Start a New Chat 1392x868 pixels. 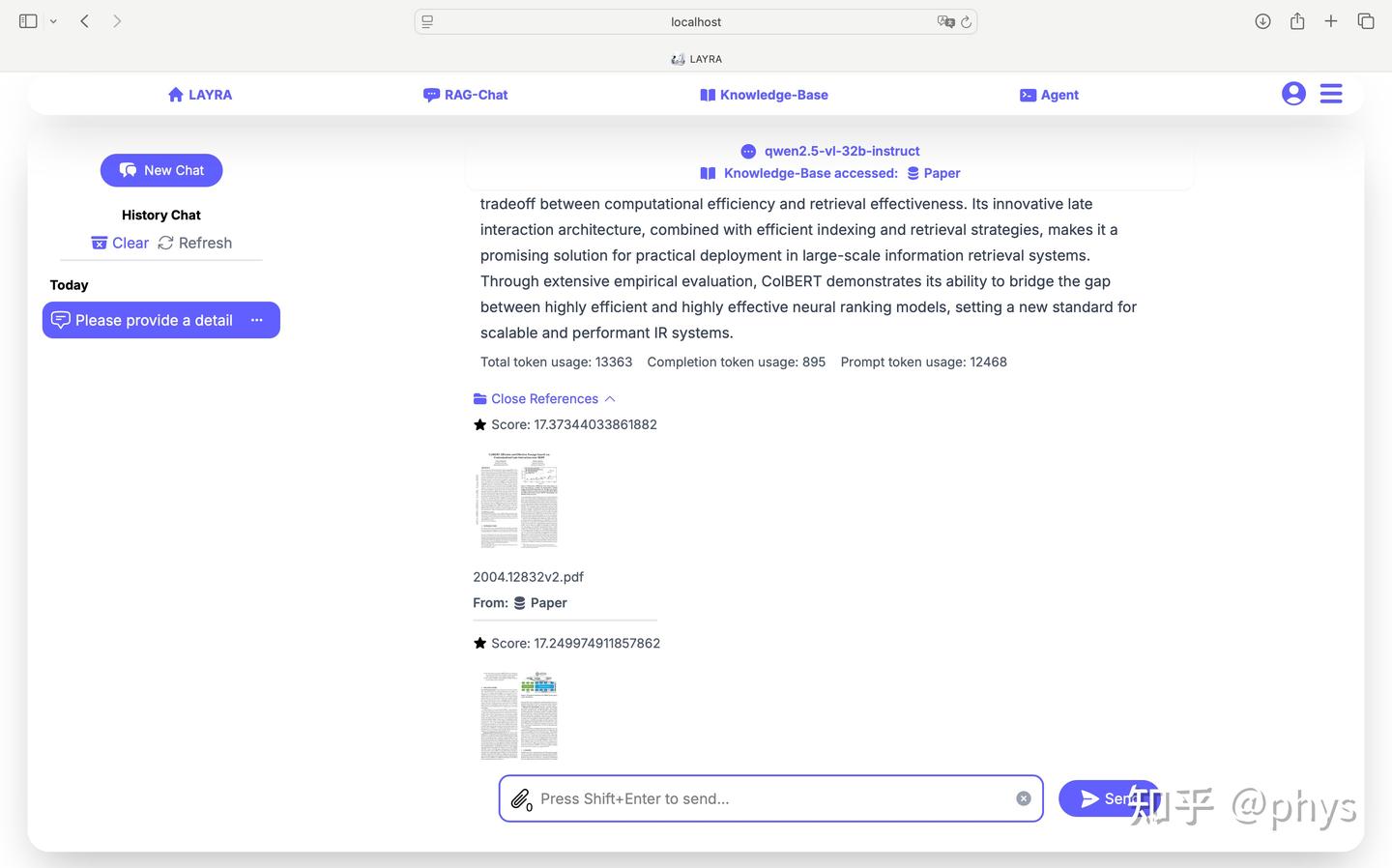161,170
